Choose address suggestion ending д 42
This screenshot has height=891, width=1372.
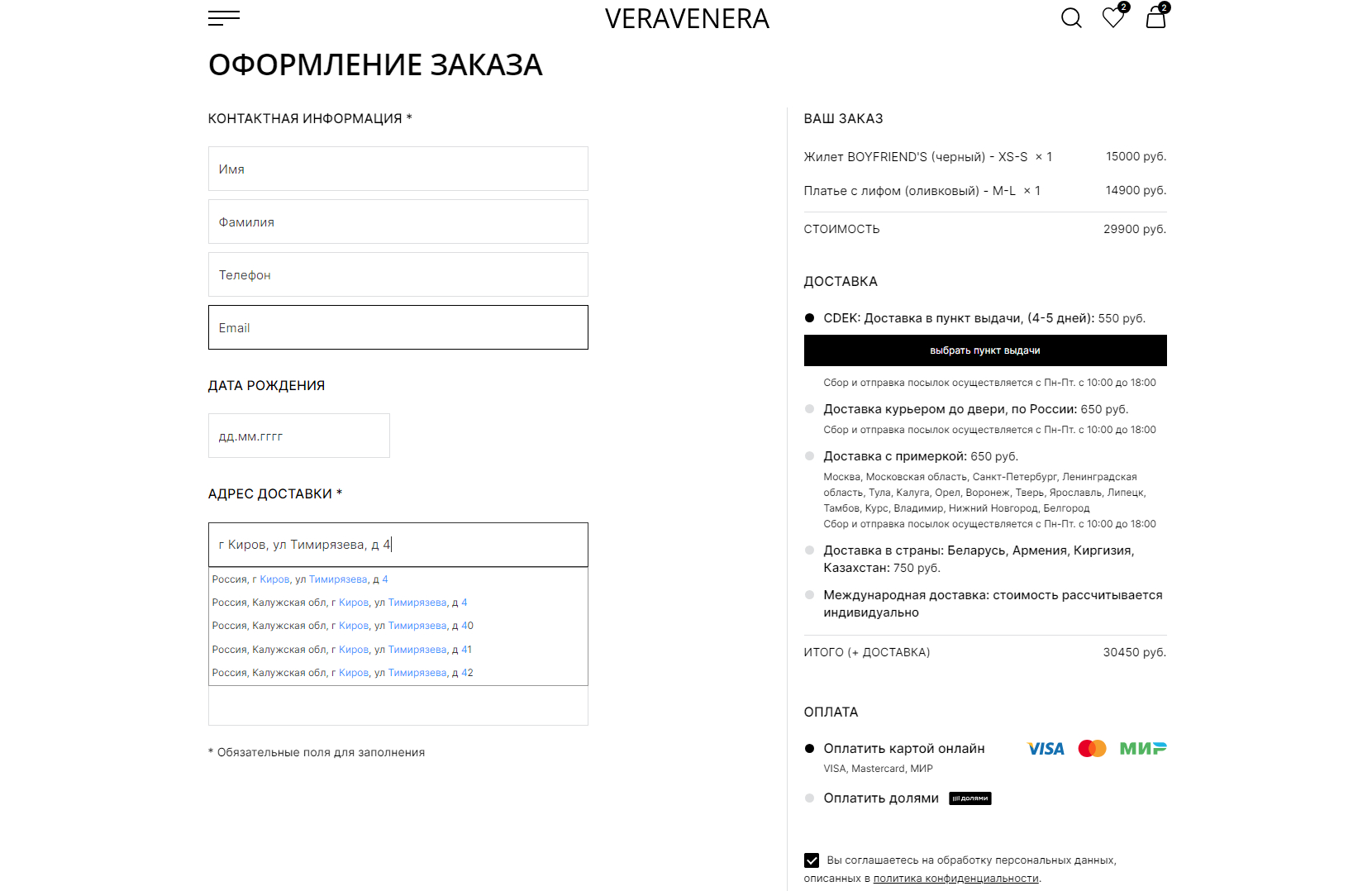coord(342,673)
